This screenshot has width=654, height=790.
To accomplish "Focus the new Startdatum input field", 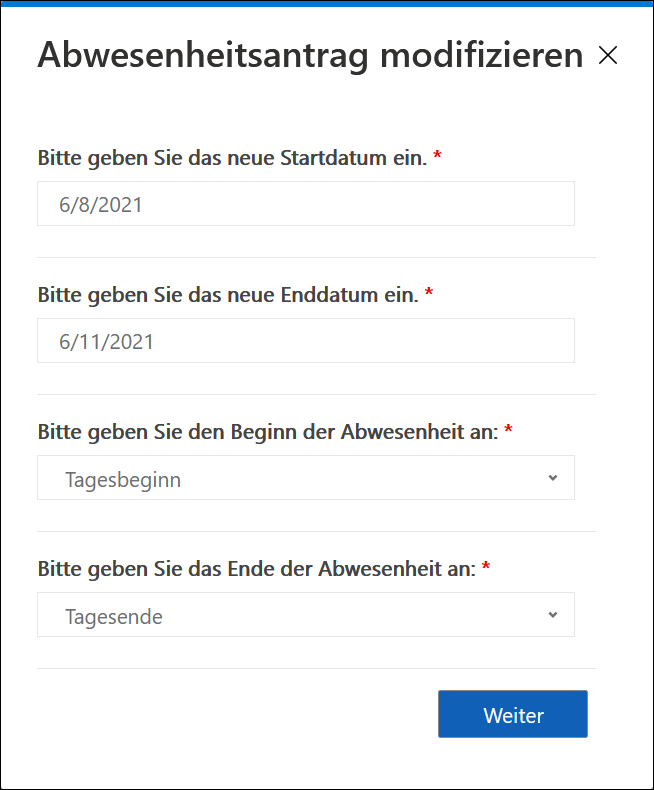I will pyautogui.click(x=306, y=204).
